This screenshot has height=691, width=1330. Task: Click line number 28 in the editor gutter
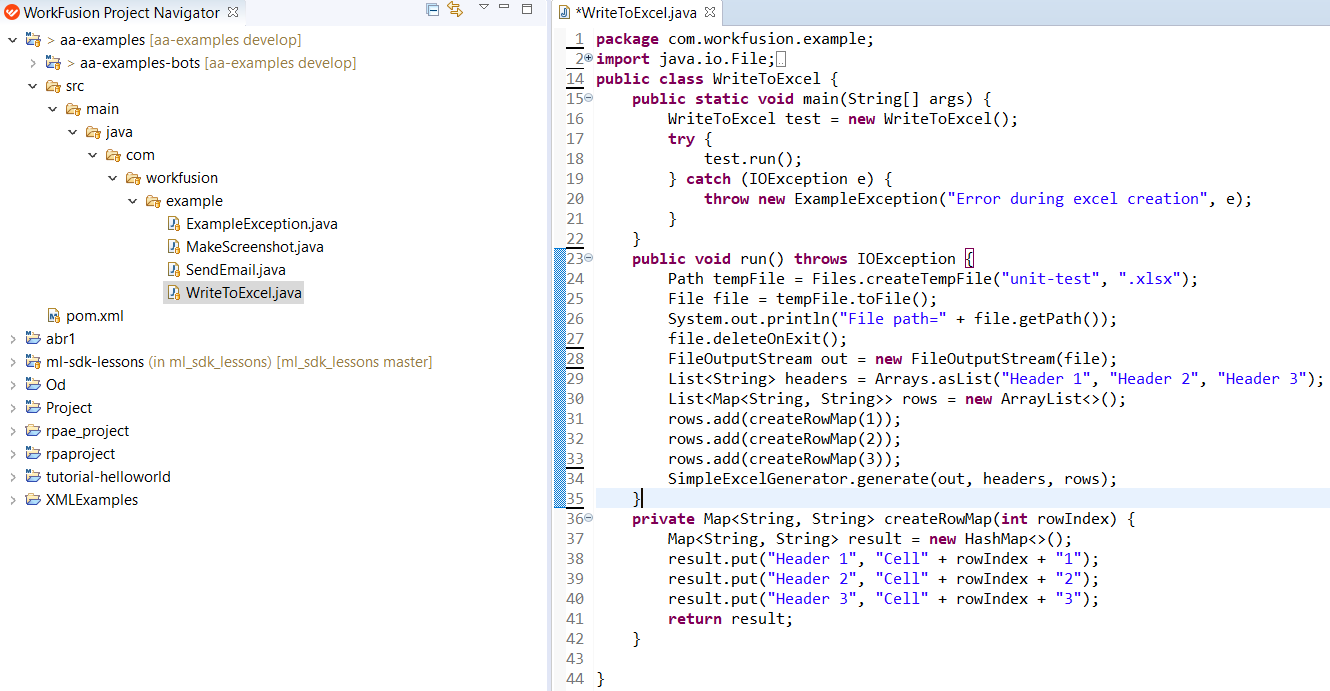point(574,358)
